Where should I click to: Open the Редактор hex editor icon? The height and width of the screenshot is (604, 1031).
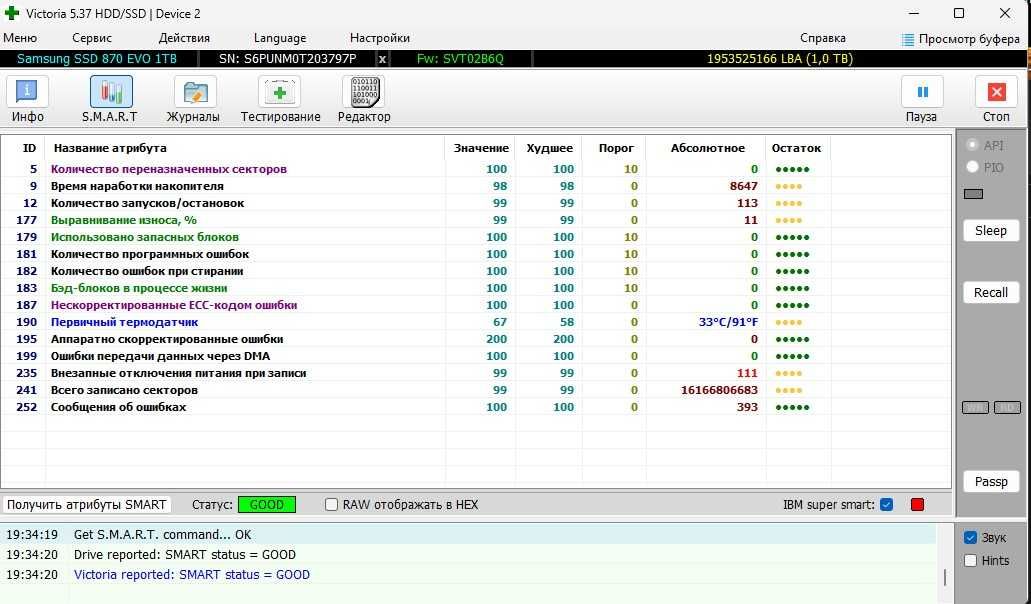(364, 92)
